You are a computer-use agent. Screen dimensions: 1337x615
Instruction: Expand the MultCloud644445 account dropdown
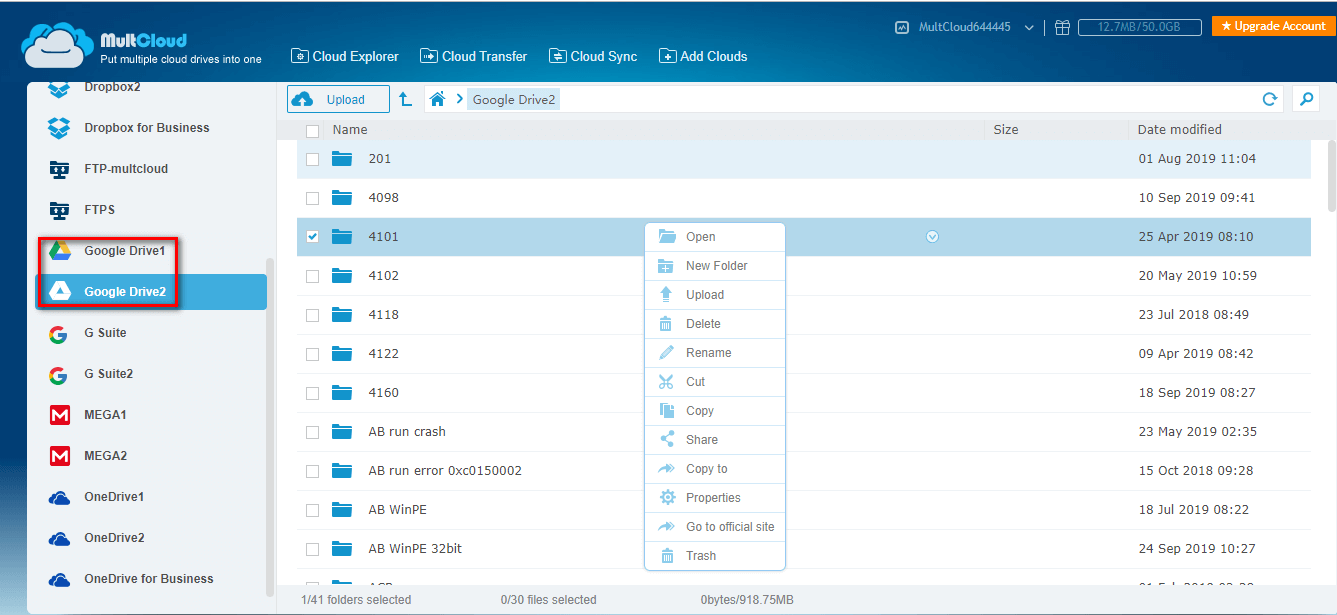[x=1030, y=28]
